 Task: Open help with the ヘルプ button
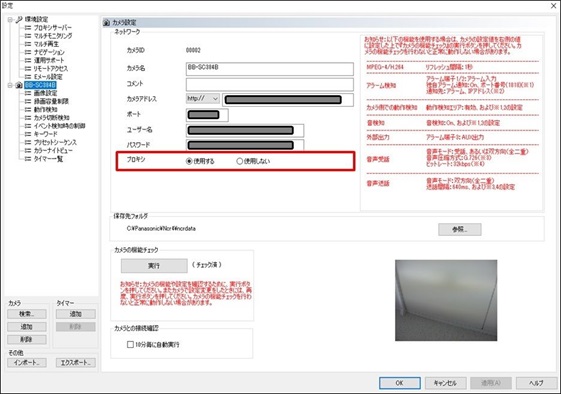(536, 383)
